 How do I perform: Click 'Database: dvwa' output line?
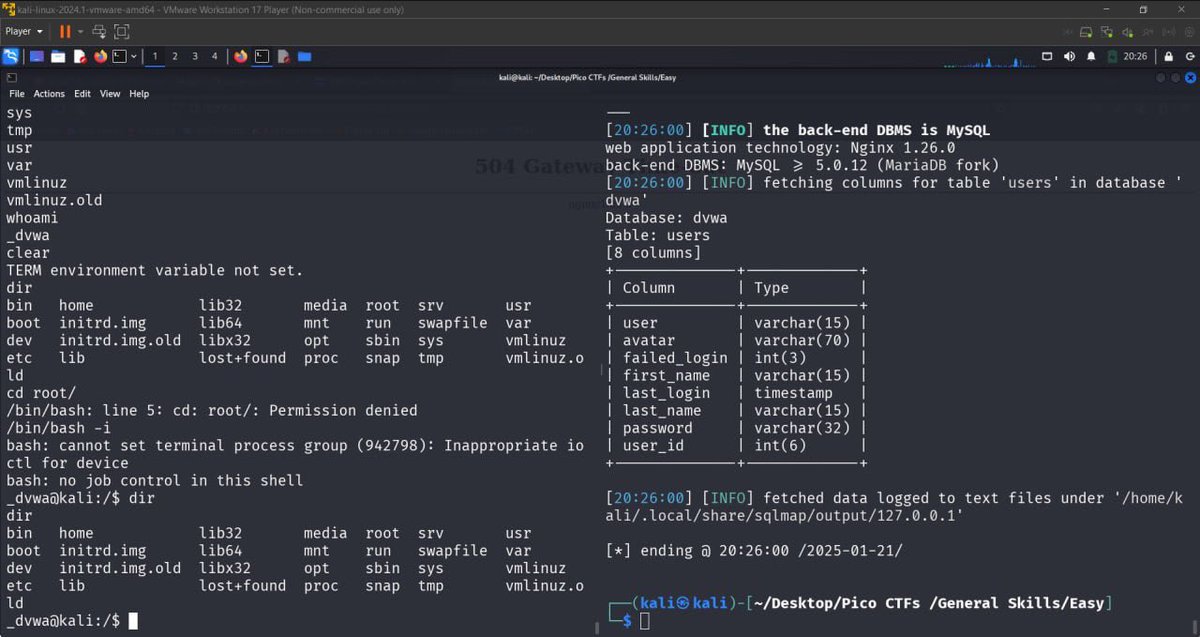click(x=666, y=218)
